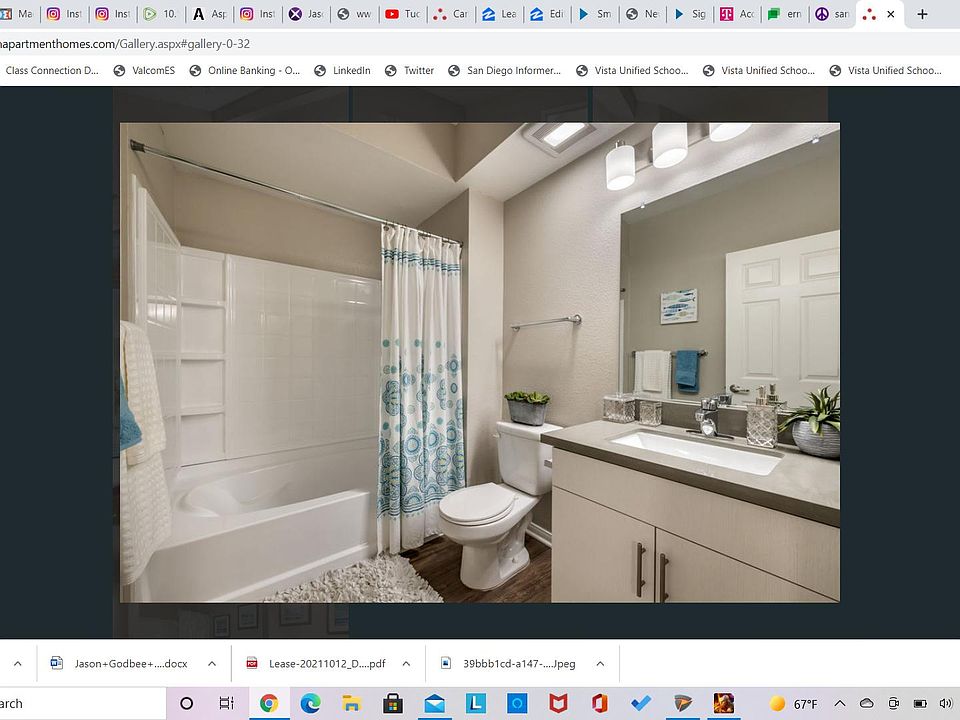
Task: Switch to the 'Jas' tab
Action: 307,13
